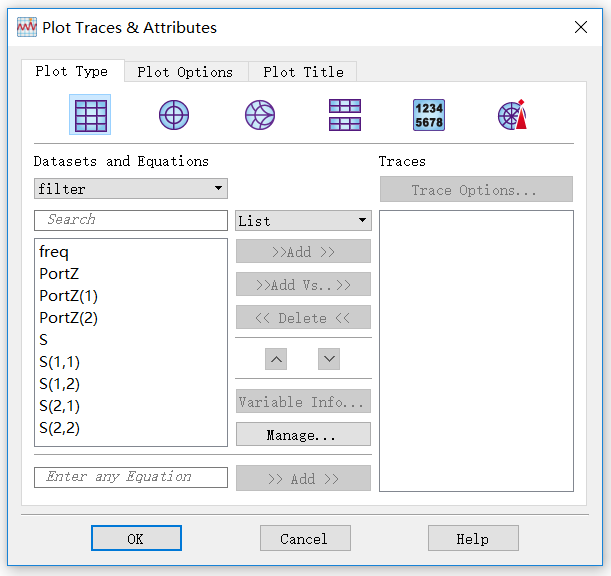The image size is (611, 576).
Task: Open the List view mode dropdown
Action: pyautogui.click(x=303, y=221)
